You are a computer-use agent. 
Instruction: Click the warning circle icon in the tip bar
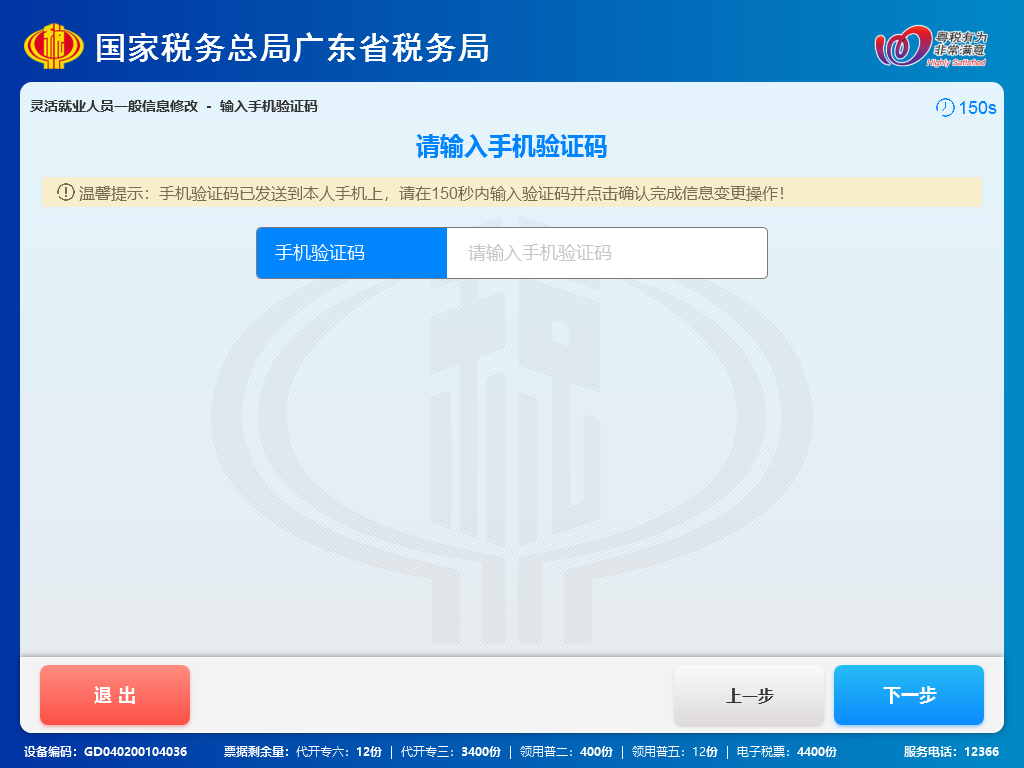tap(64, 194)
